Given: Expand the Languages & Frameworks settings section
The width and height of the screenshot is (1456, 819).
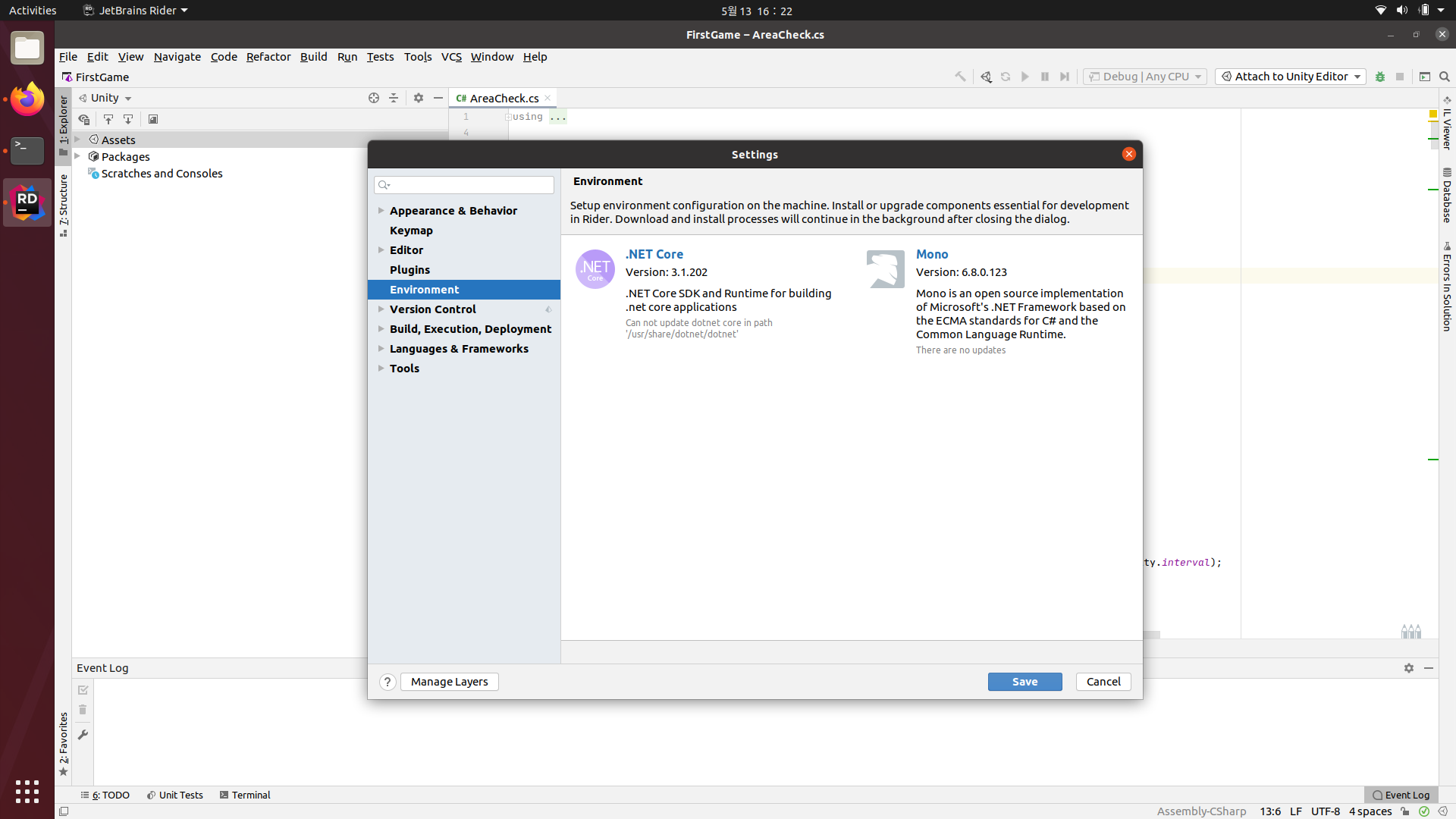Looking at the screenshot, I should pyautogui.click(x=381, y=349).
